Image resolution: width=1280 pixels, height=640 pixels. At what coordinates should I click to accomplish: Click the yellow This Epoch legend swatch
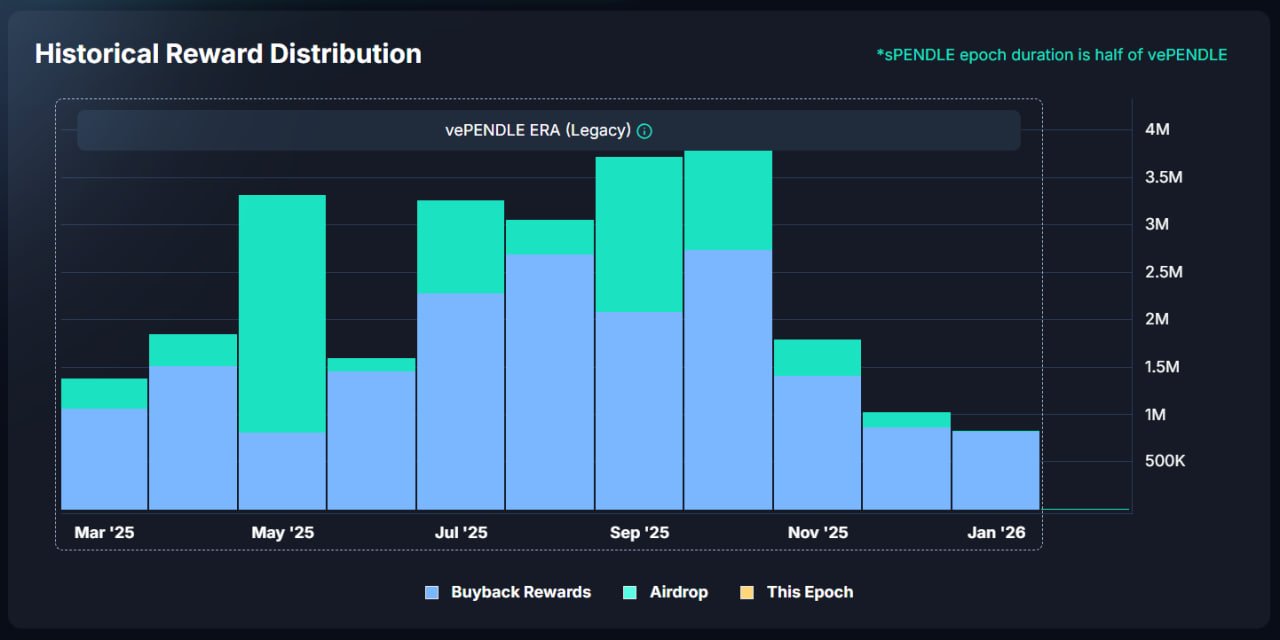[x=746, y=592]
